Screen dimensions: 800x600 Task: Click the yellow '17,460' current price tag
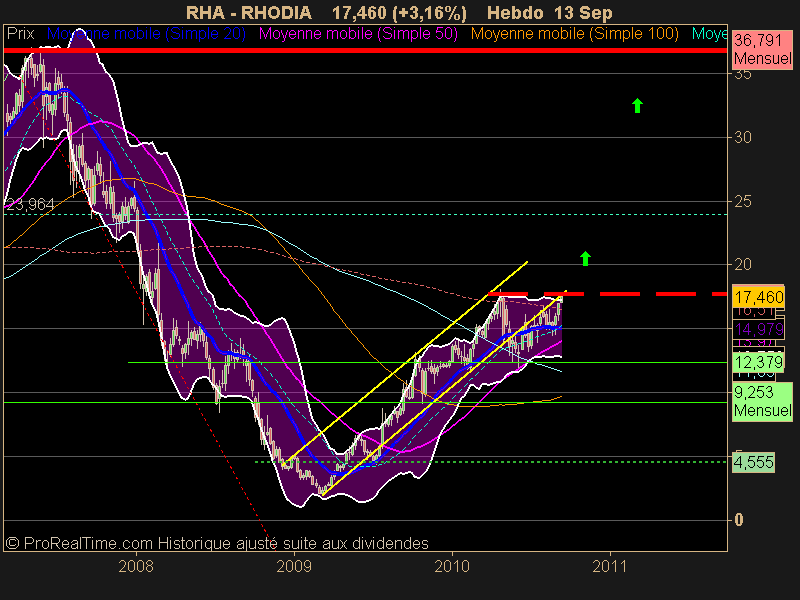coord(759,297)
